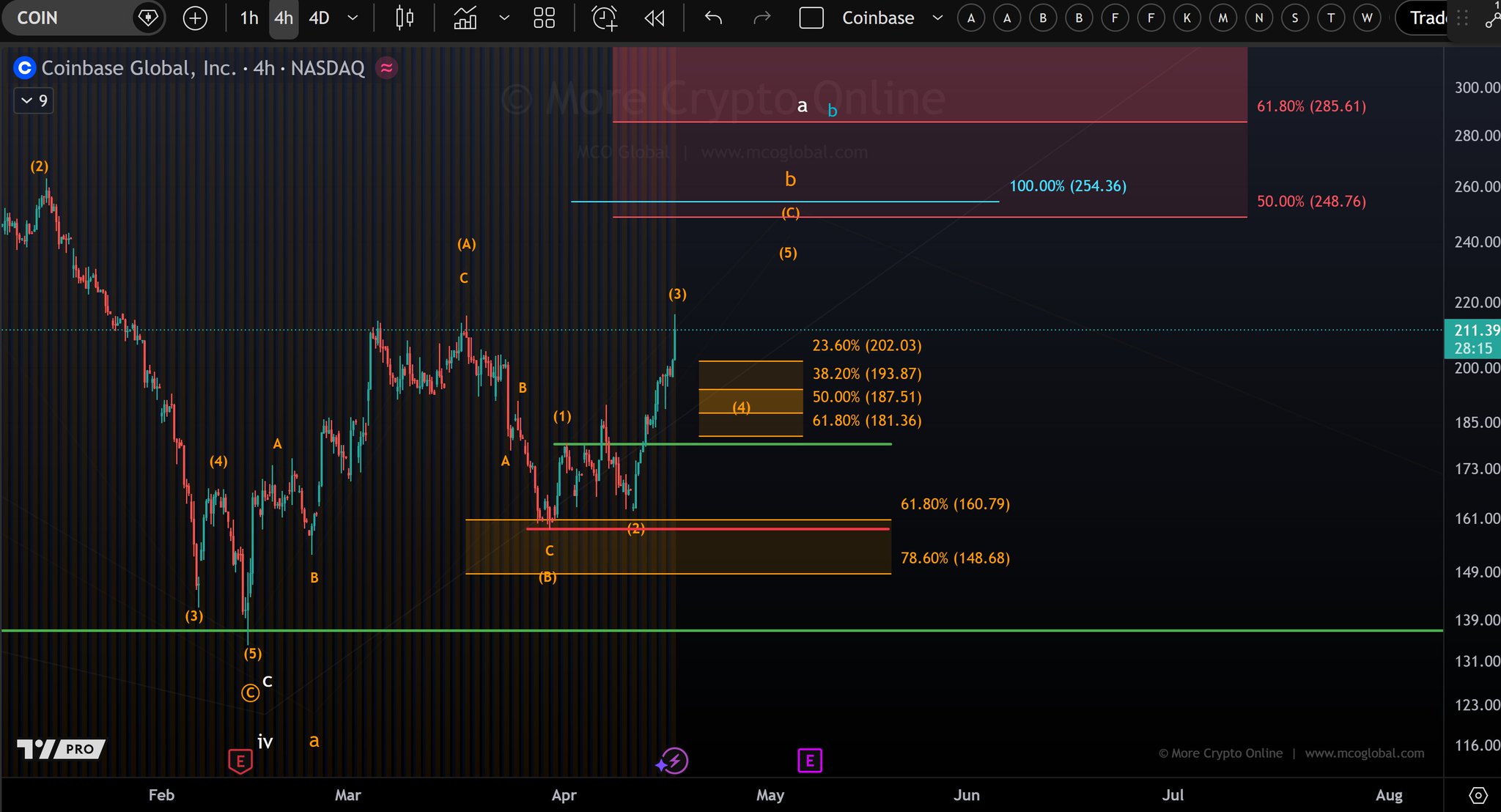The image size is (1501, 812).
Task: Open chart settings gear on the time axis
Action: [1478, 795]
